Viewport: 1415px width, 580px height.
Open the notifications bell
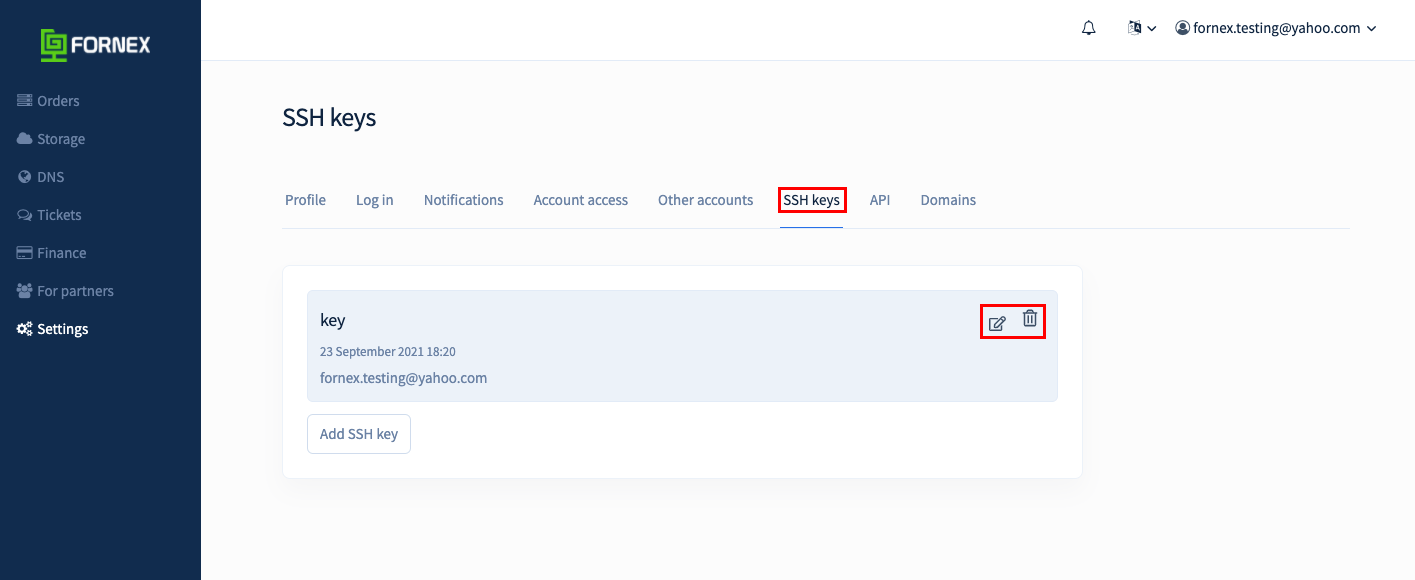pyautogui.click(x=1089, y=28)
